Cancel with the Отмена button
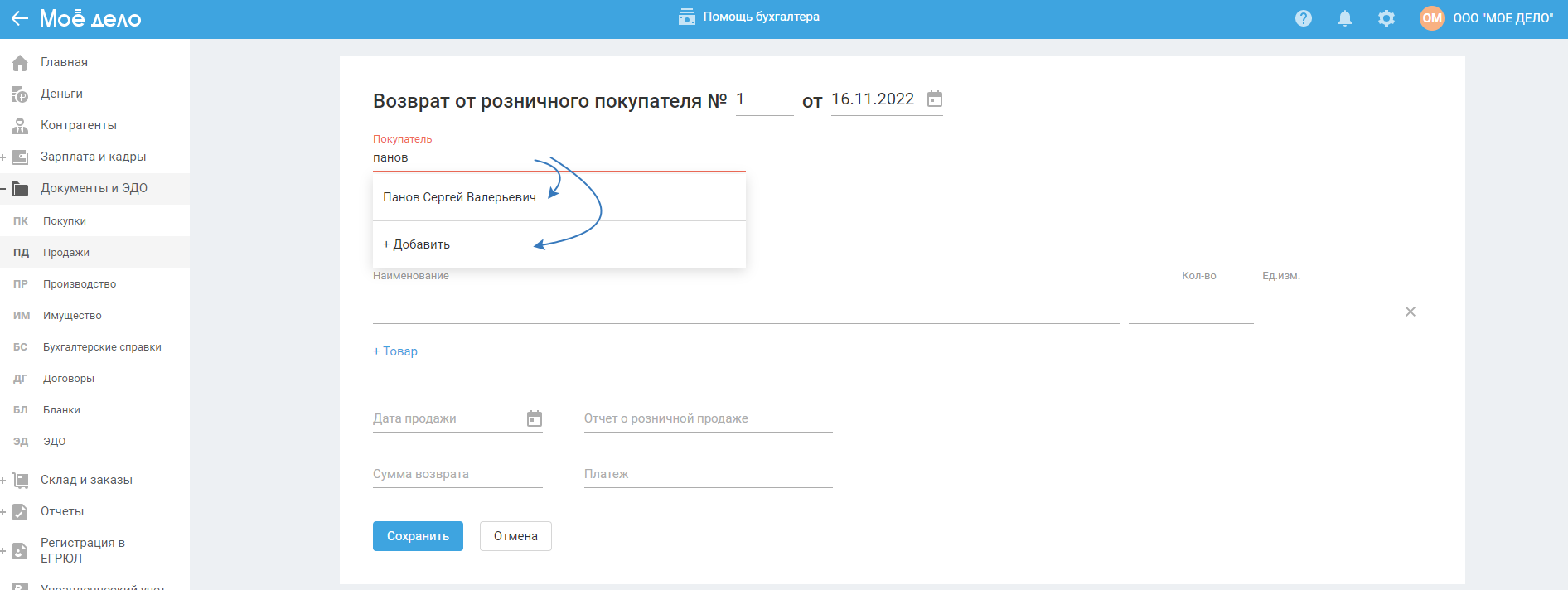1568x590 pixels. pos(515,536)
